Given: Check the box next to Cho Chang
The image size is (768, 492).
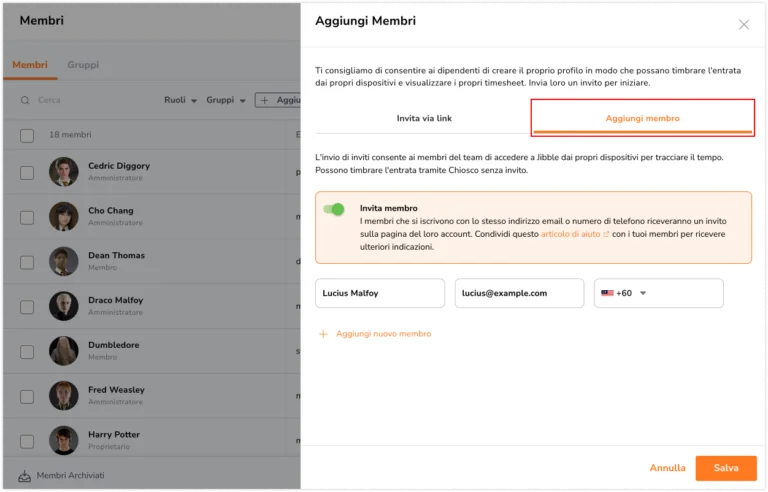Looking at the screenshot, I should (x=27, y=218).
